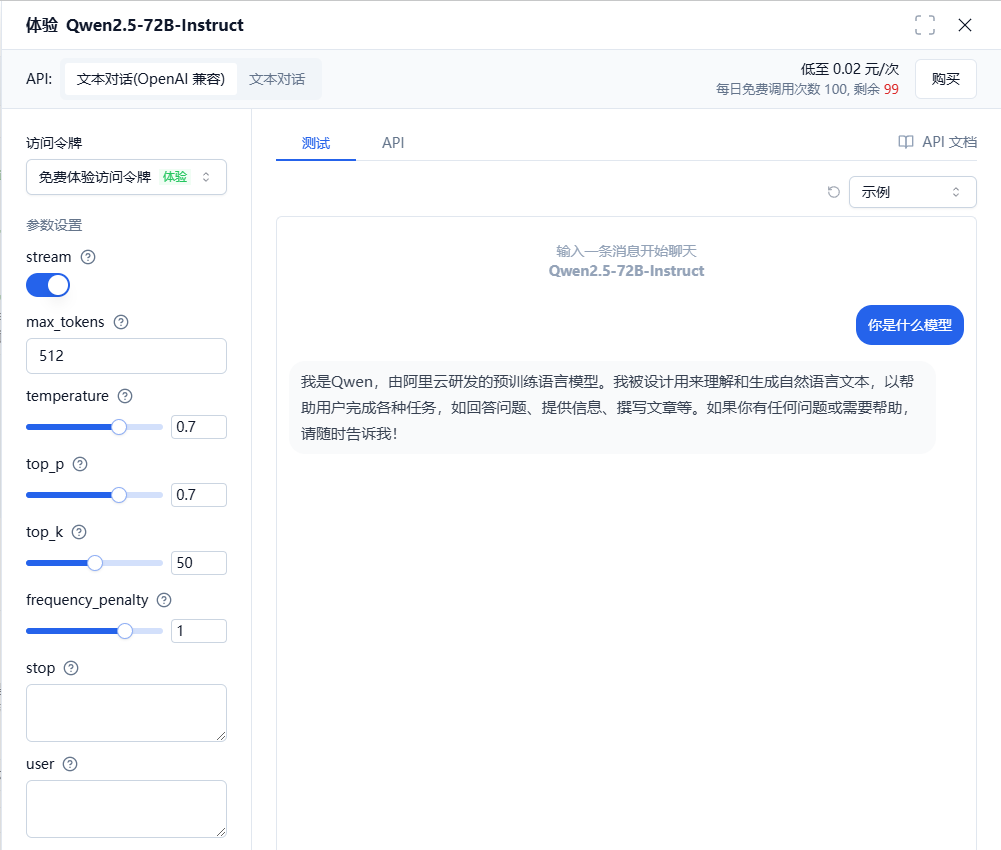This screenshot has height=850, width=1001.
Task: Click the 你是什么模型 message bubble
Action: [x=910, y=325]
